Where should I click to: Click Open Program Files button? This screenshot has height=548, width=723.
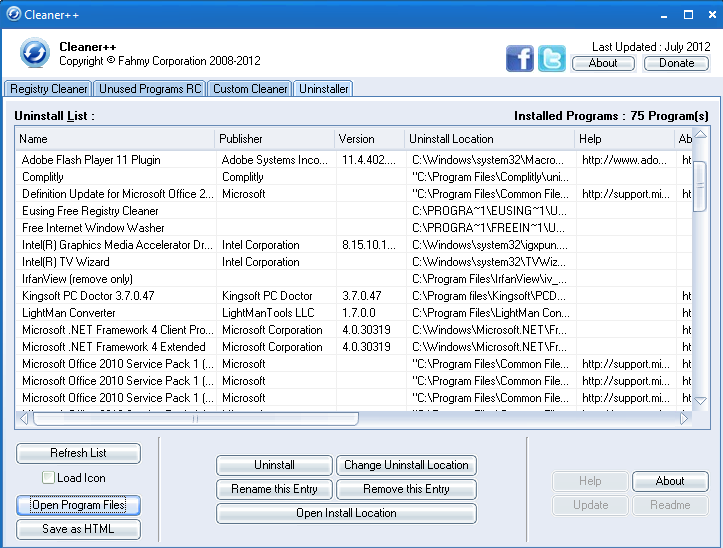pos(78,505)
